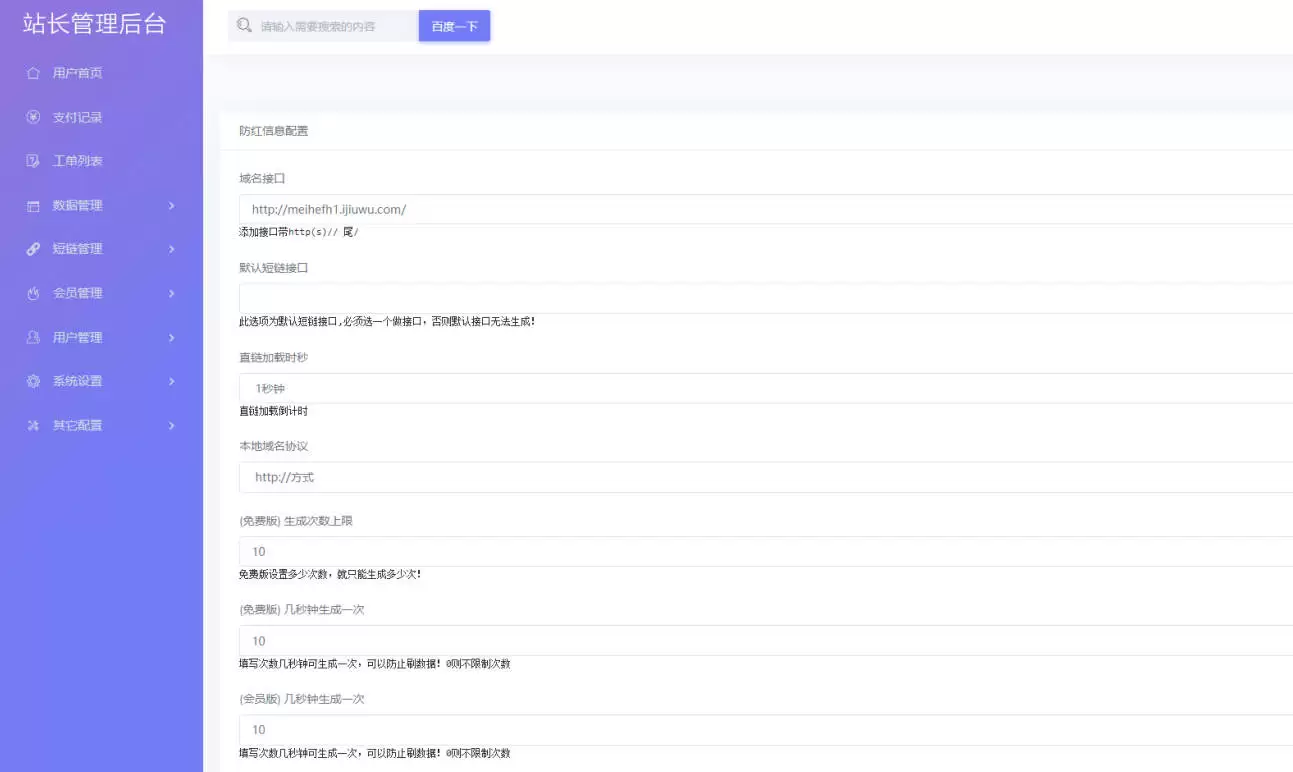Go to 用户首页 in sidebar
1293x772 pixels.
pyautogui.click(x=78, y=73)
